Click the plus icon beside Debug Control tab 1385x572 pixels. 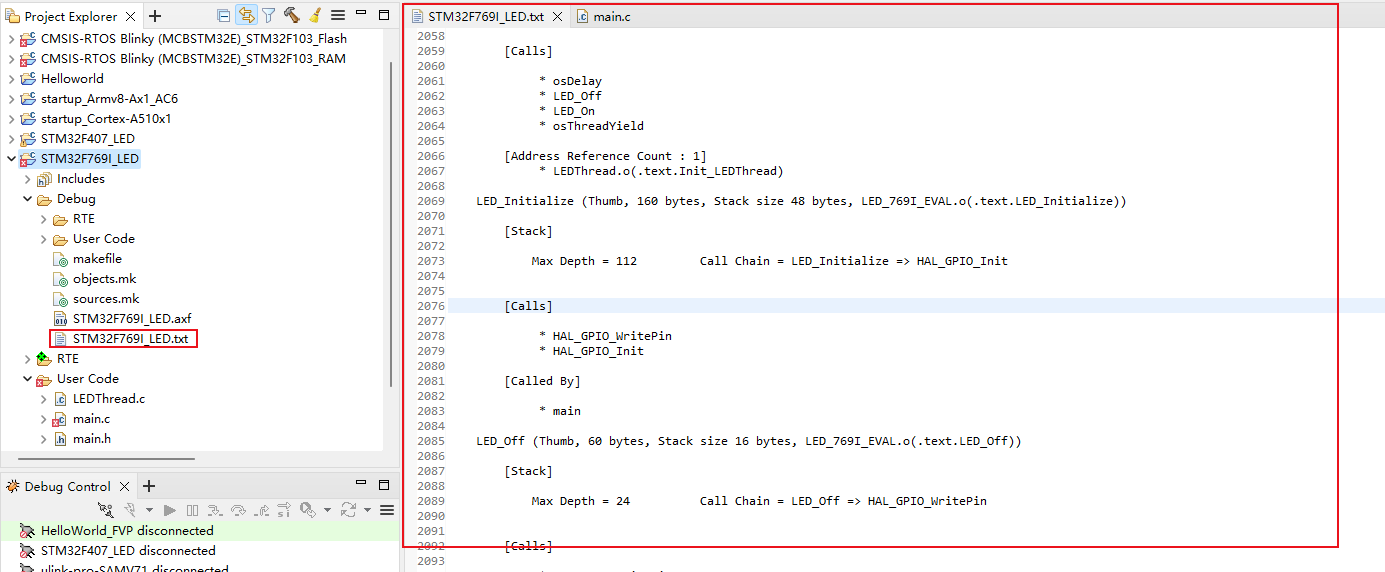tap(149, 486)
